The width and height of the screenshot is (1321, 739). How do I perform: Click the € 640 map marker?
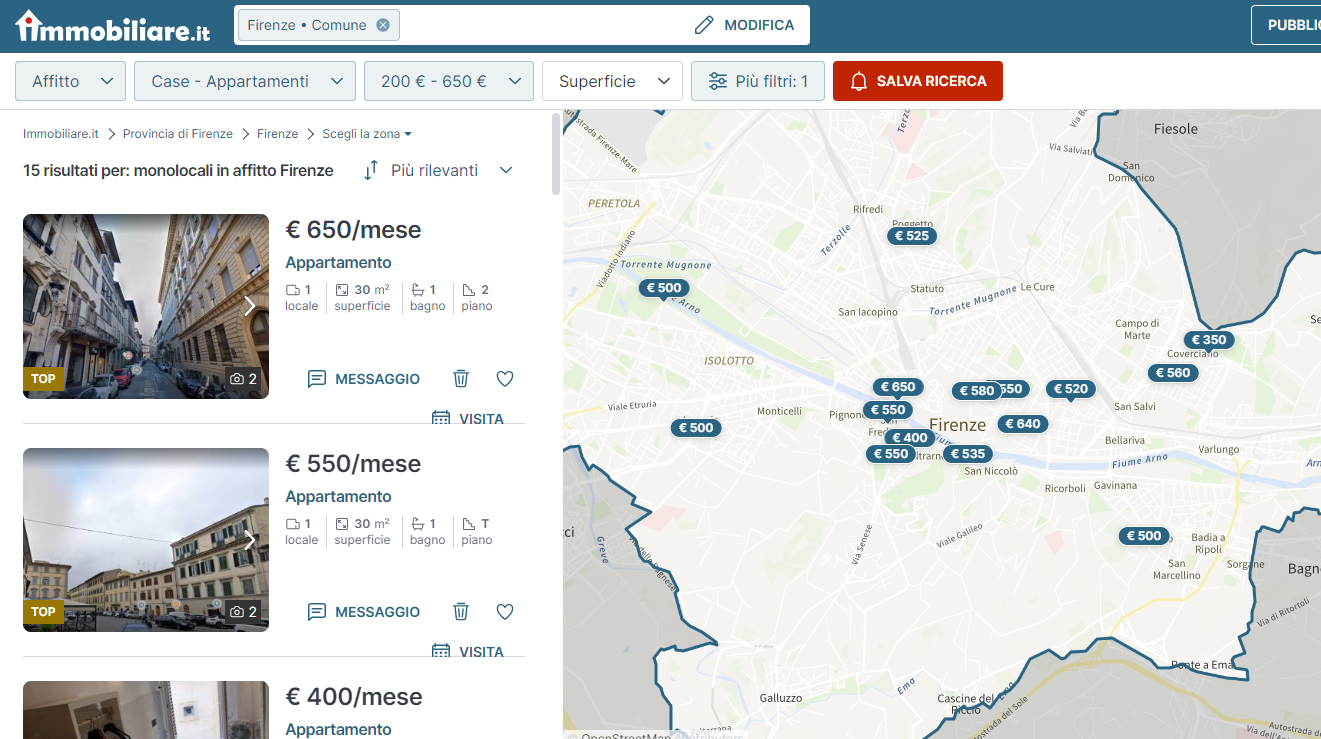[1023, 424]
